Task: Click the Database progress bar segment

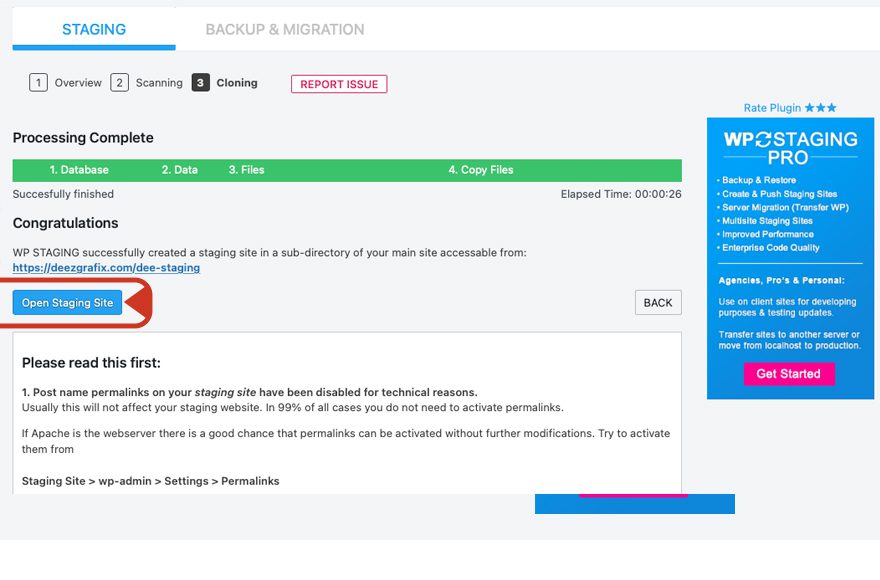Action: click(80, 169)
